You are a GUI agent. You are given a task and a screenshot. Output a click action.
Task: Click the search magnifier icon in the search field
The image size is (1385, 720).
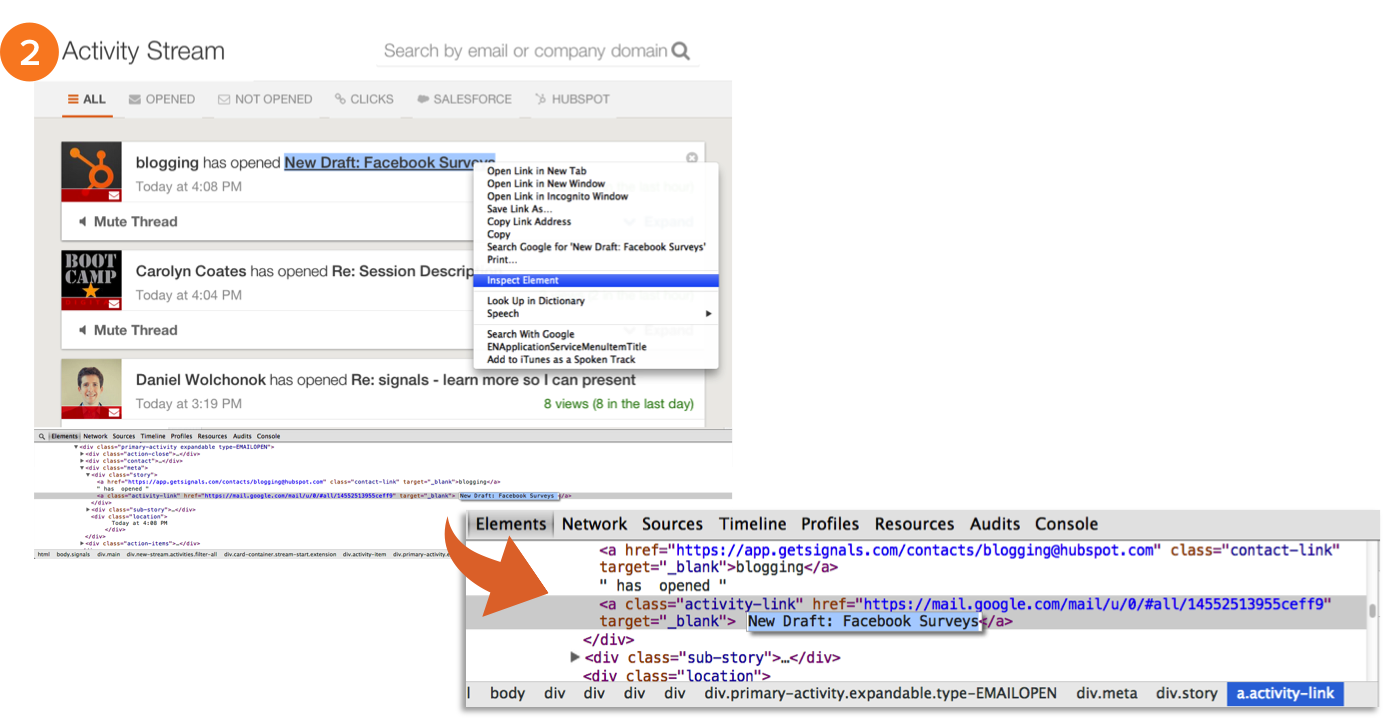[681, 51]
